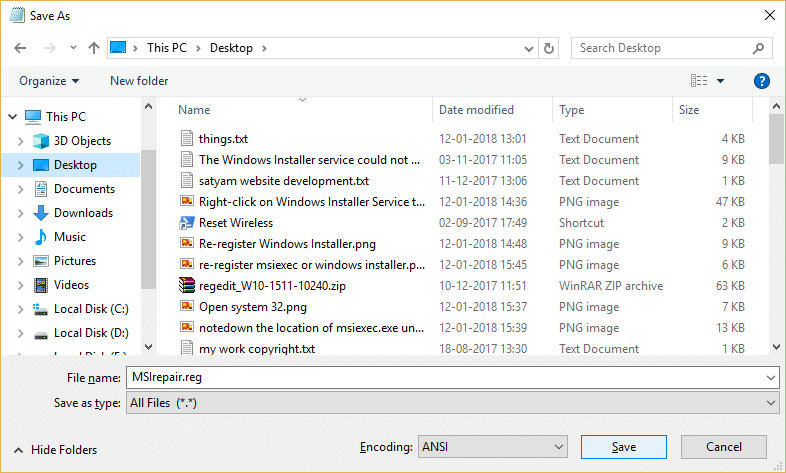786x473 pixels.
Task: Click the Refresh icon in address bar
Action: [x=548, y=48]
